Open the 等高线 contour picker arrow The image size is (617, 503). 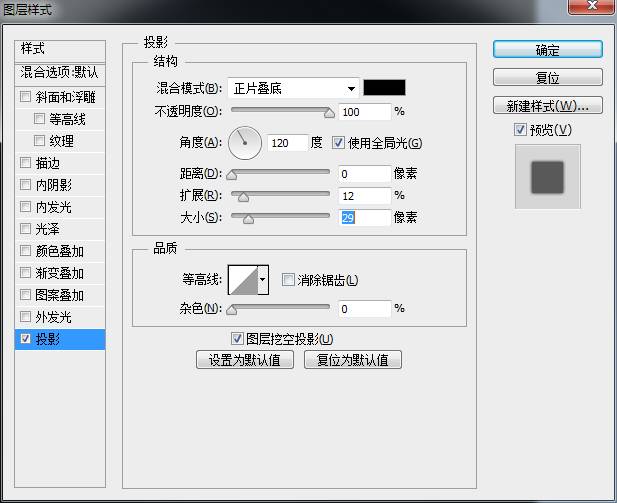coord(263,280)
